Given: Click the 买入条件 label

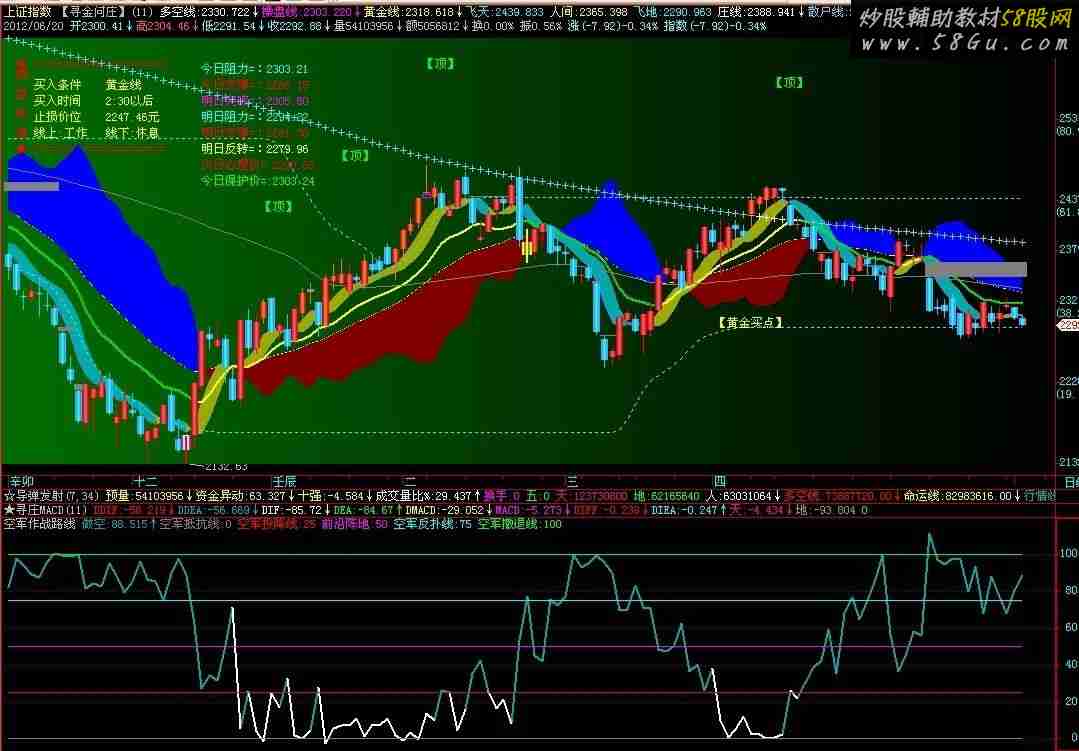Looking at the screenshot, I should coord(57,85).
